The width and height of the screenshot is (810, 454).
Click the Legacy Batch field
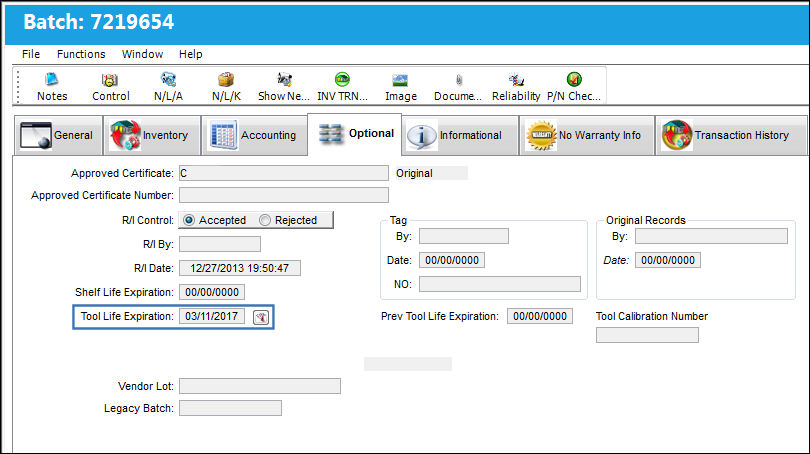(230, 408)
